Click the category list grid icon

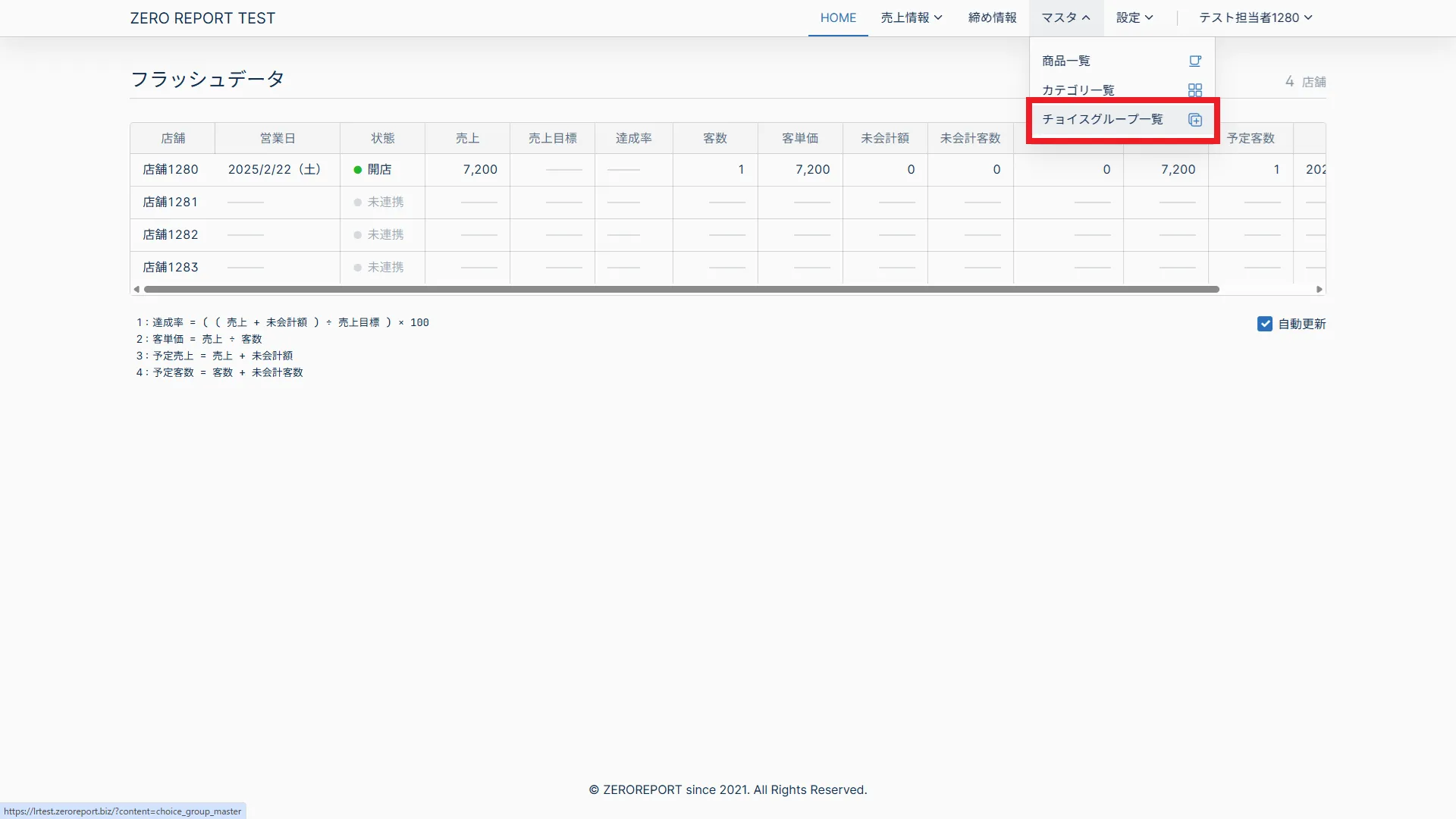[1195, 90]
